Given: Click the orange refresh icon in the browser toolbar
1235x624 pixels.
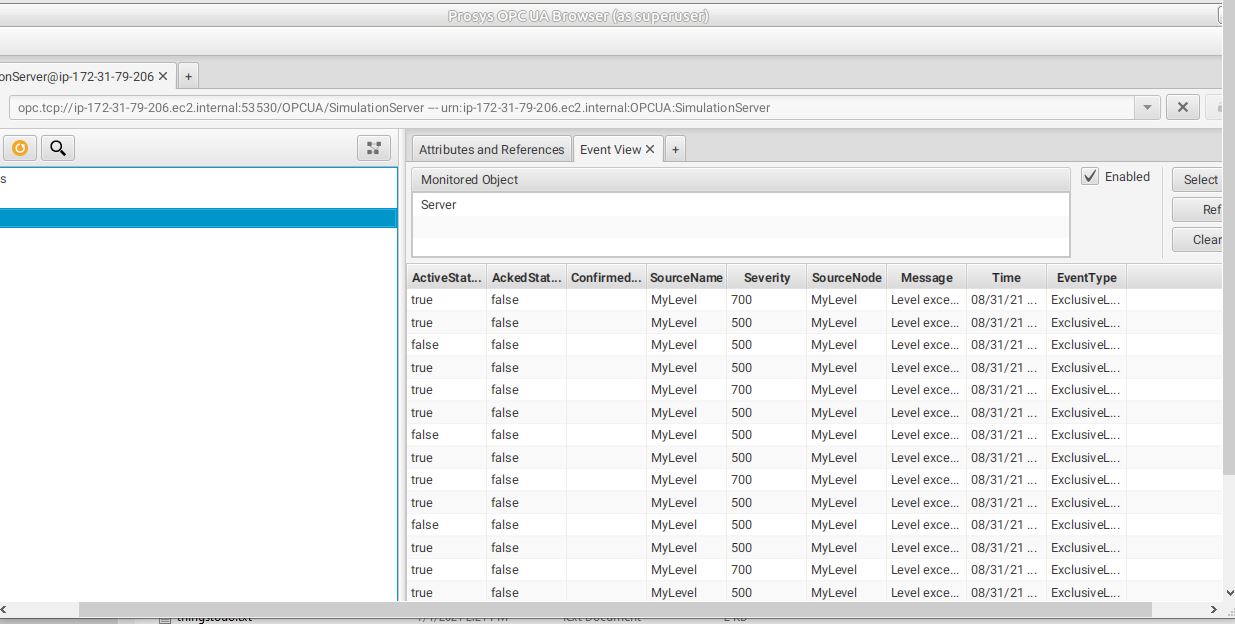Looking at the screenshot, I should (x=19, y=149).
